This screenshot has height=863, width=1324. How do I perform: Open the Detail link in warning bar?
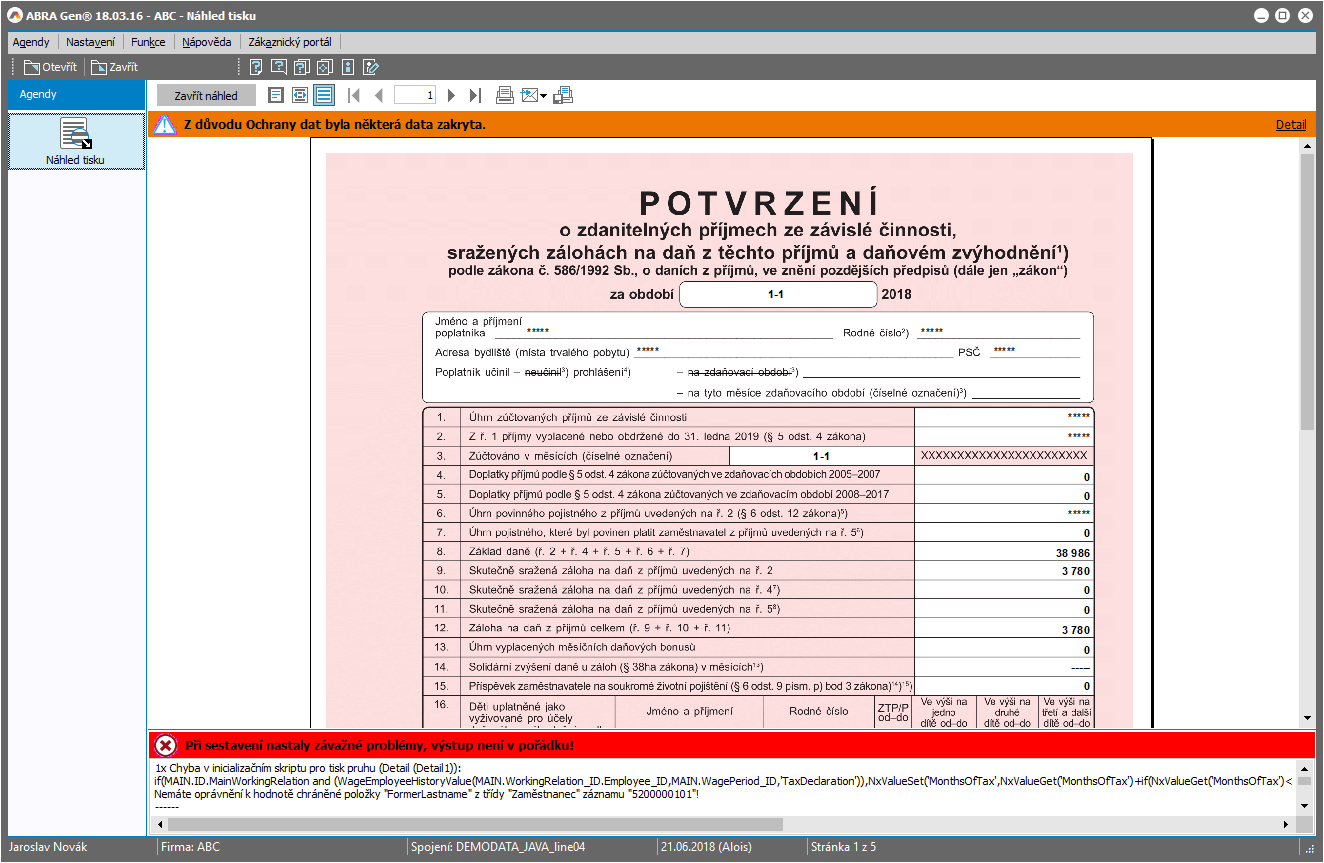pos(1290,125)
